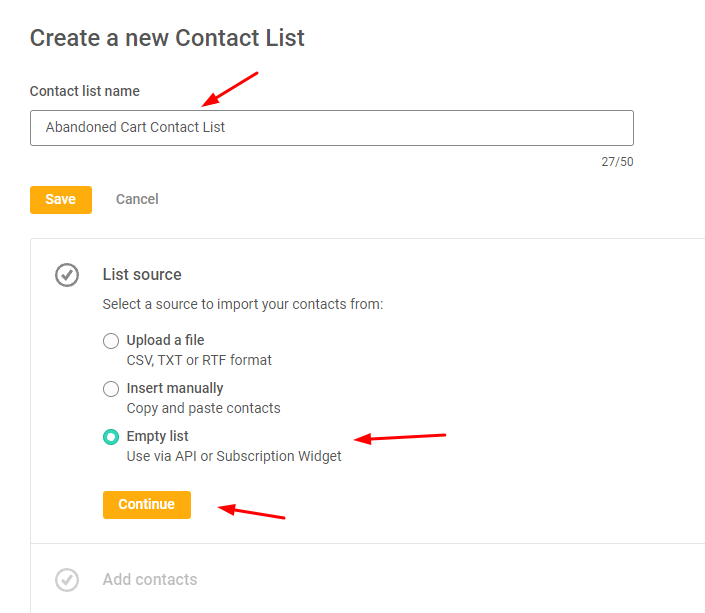Viewport: 705px width, 613px height.
Task: Focus the Contact list name input field
Action: pos(332,128)
